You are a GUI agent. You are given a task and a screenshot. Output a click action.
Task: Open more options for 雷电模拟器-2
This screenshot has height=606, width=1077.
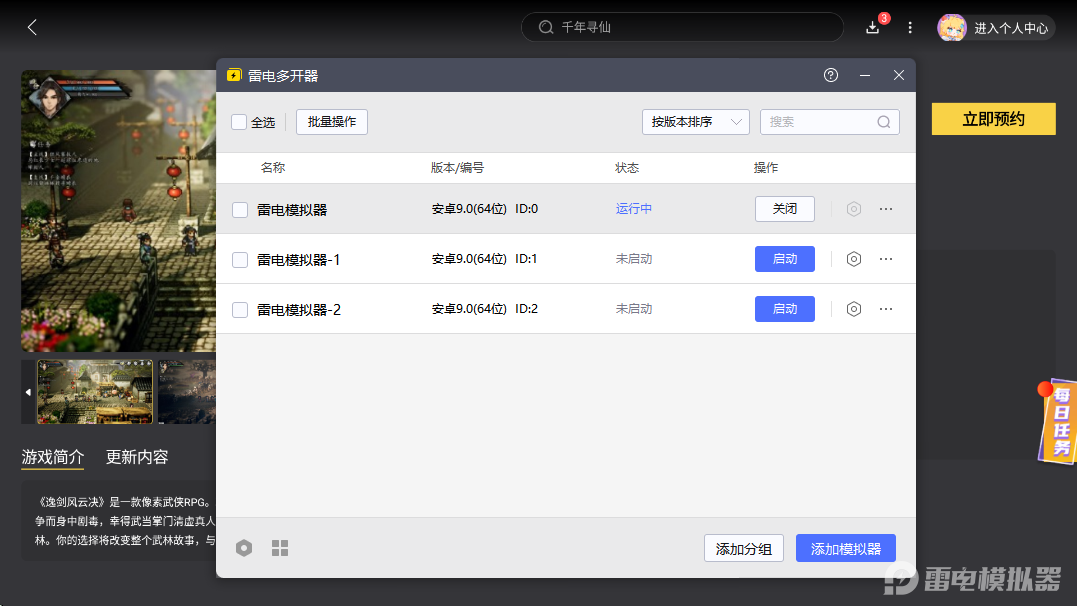886,309
